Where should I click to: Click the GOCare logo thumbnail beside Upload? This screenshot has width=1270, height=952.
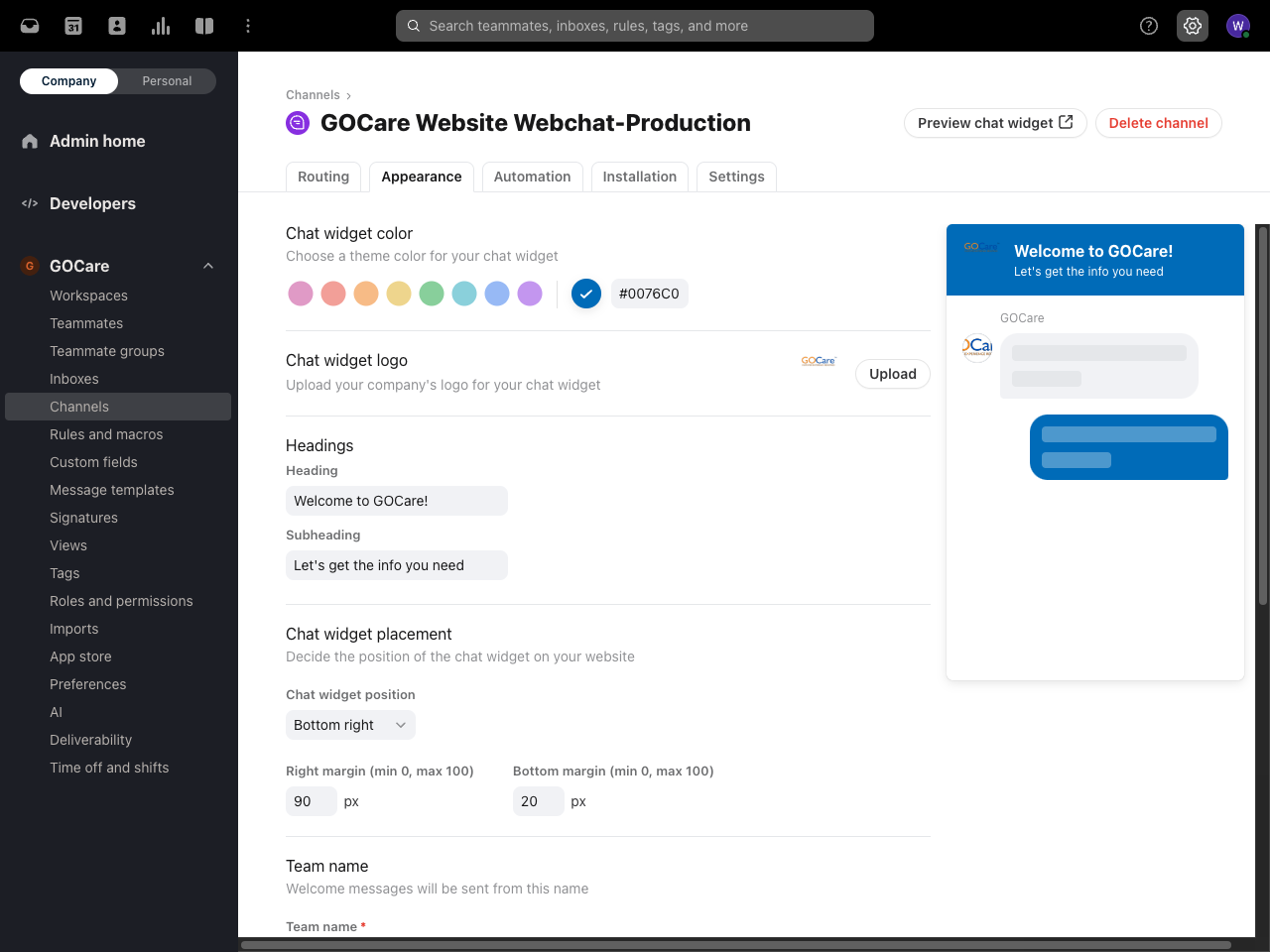(819, 361)
